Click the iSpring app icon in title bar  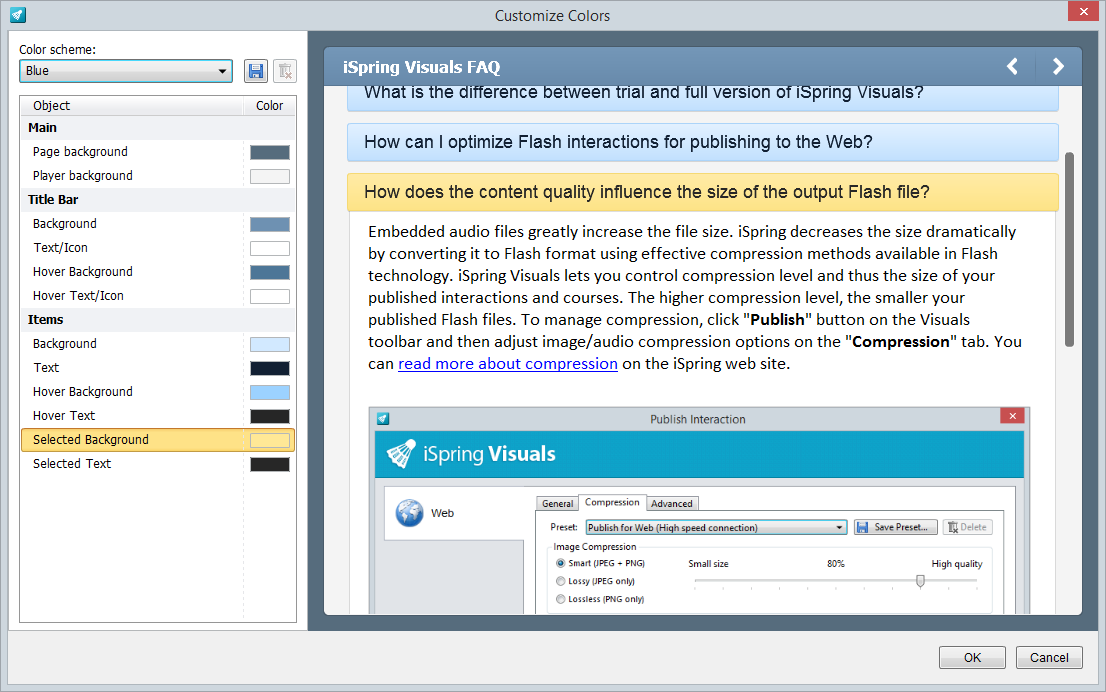(17, 15)
